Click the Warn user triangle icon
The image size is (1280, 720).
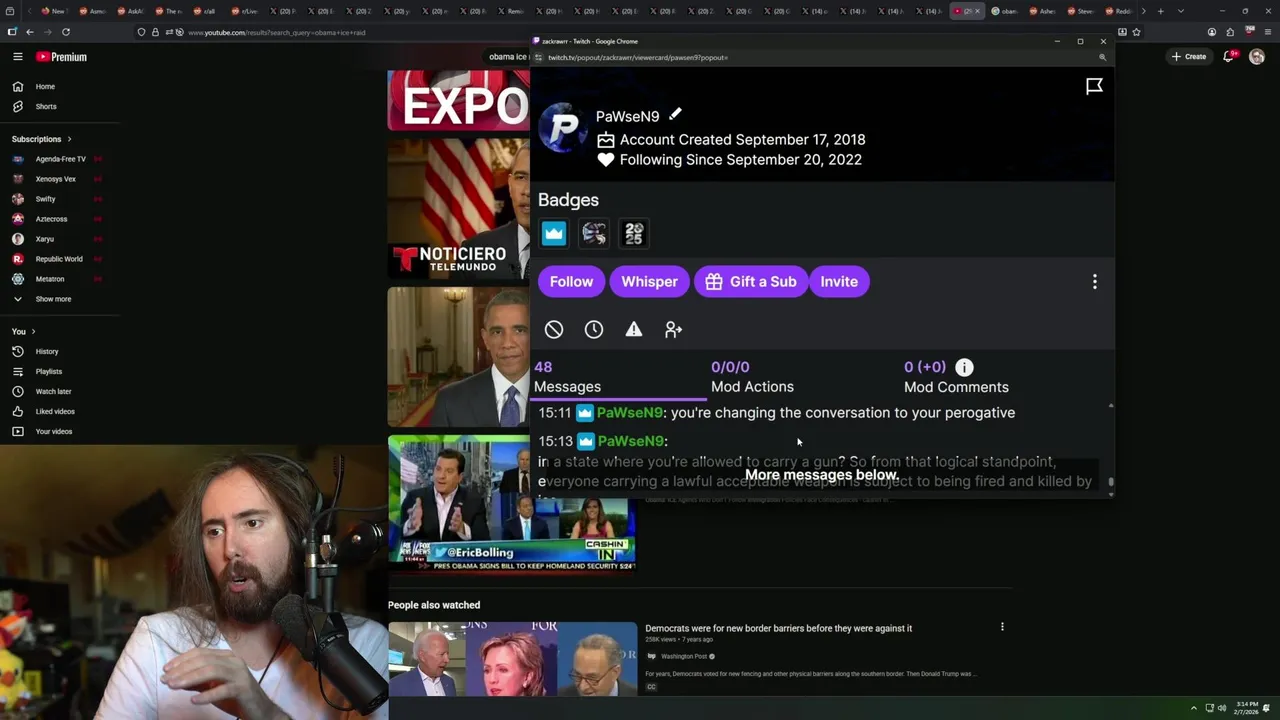634,329
